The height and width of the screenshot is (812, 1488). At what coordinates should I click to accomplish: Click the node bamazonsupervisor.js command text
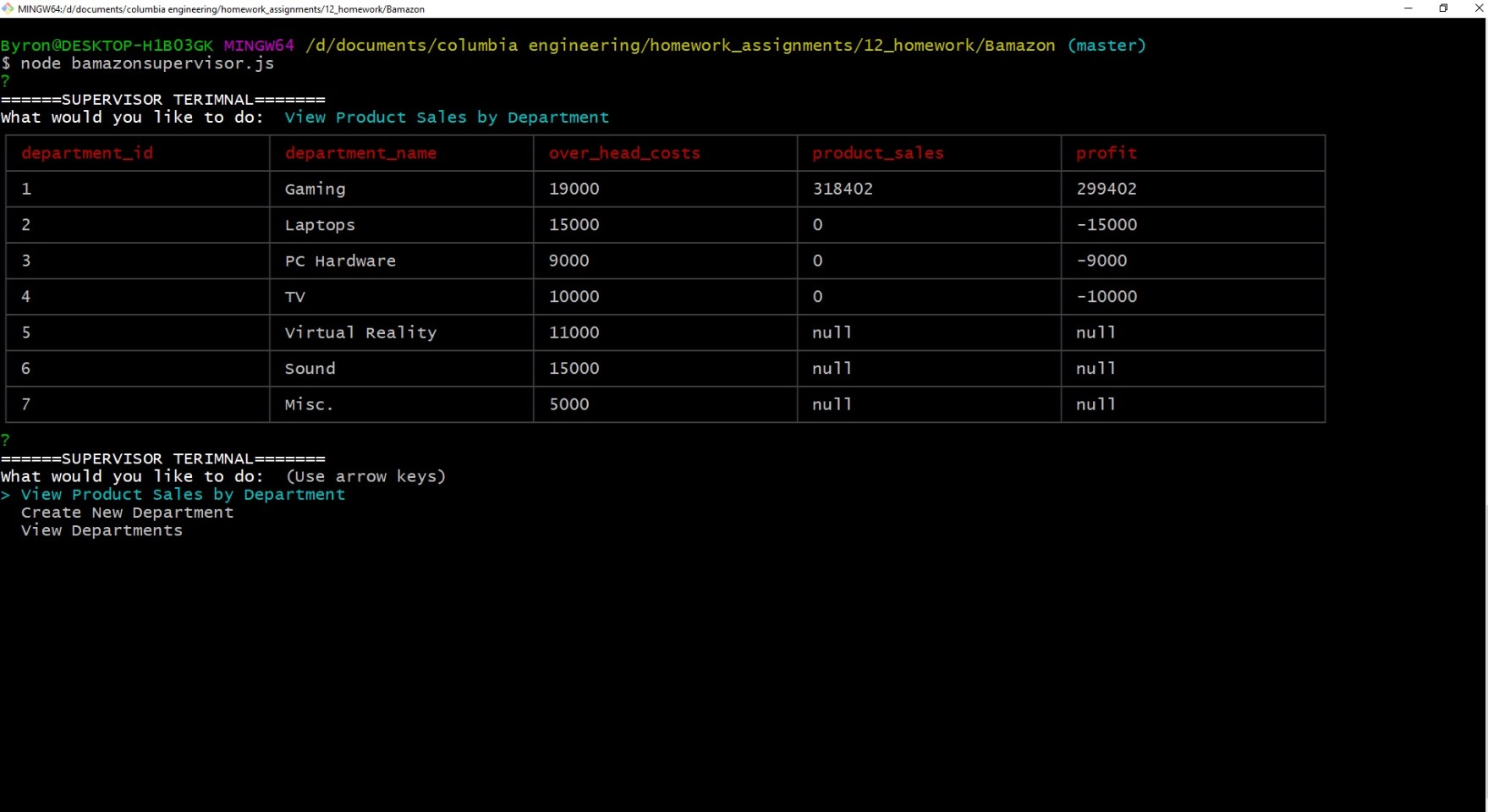pyautogui.click(x=147, y=63)
